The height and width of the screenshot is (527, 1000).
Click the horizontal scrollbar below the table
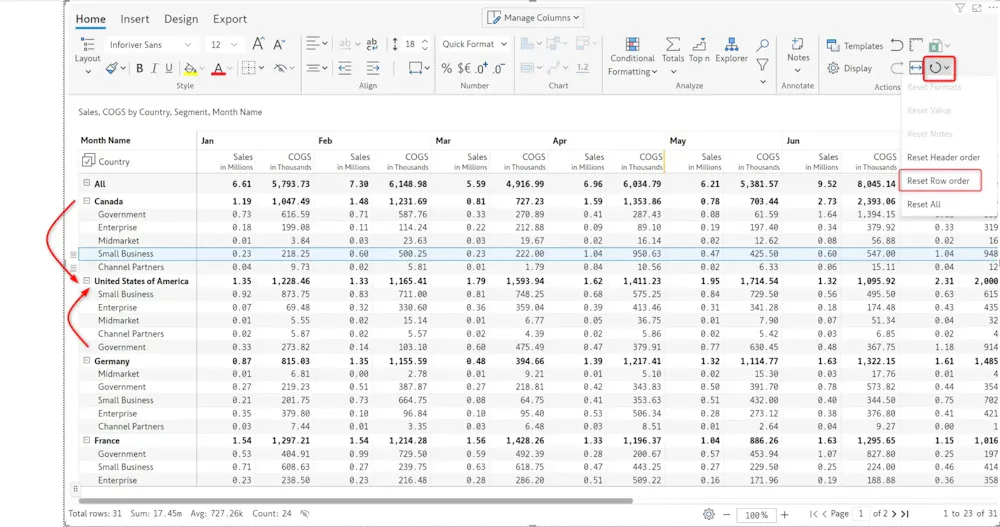point(355,501)
